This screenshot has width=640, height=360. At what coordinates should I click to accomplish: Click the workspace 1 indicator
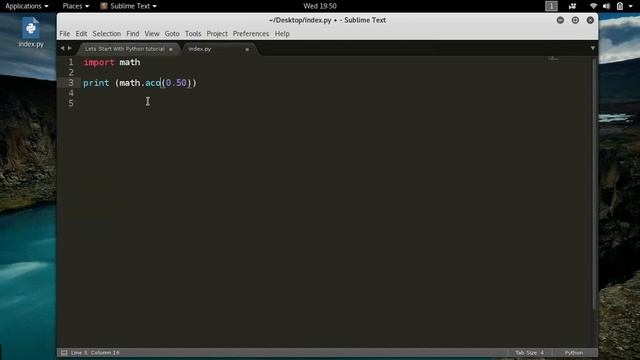pos(551,6)
